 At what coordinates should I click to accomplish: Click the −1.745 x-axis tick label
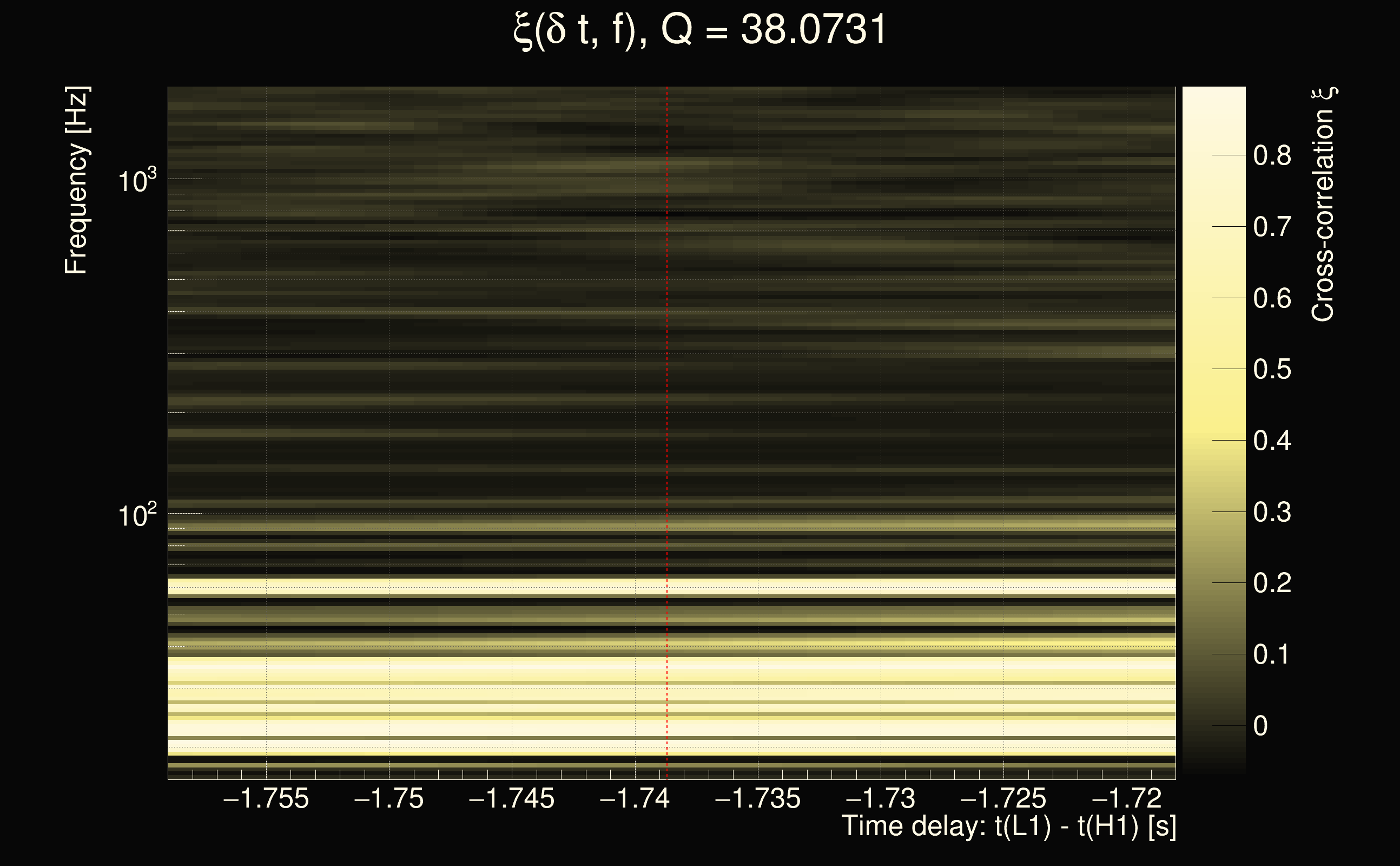(x=512, y=798)
